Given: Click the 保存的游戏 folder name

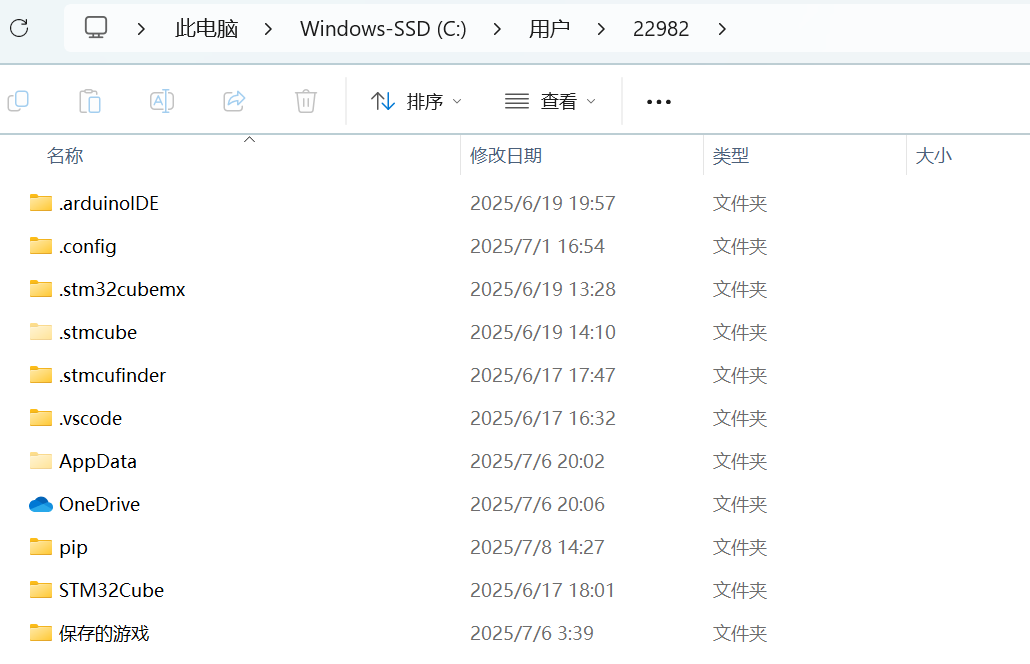Looking at the screenshot, I should (104, 634).
